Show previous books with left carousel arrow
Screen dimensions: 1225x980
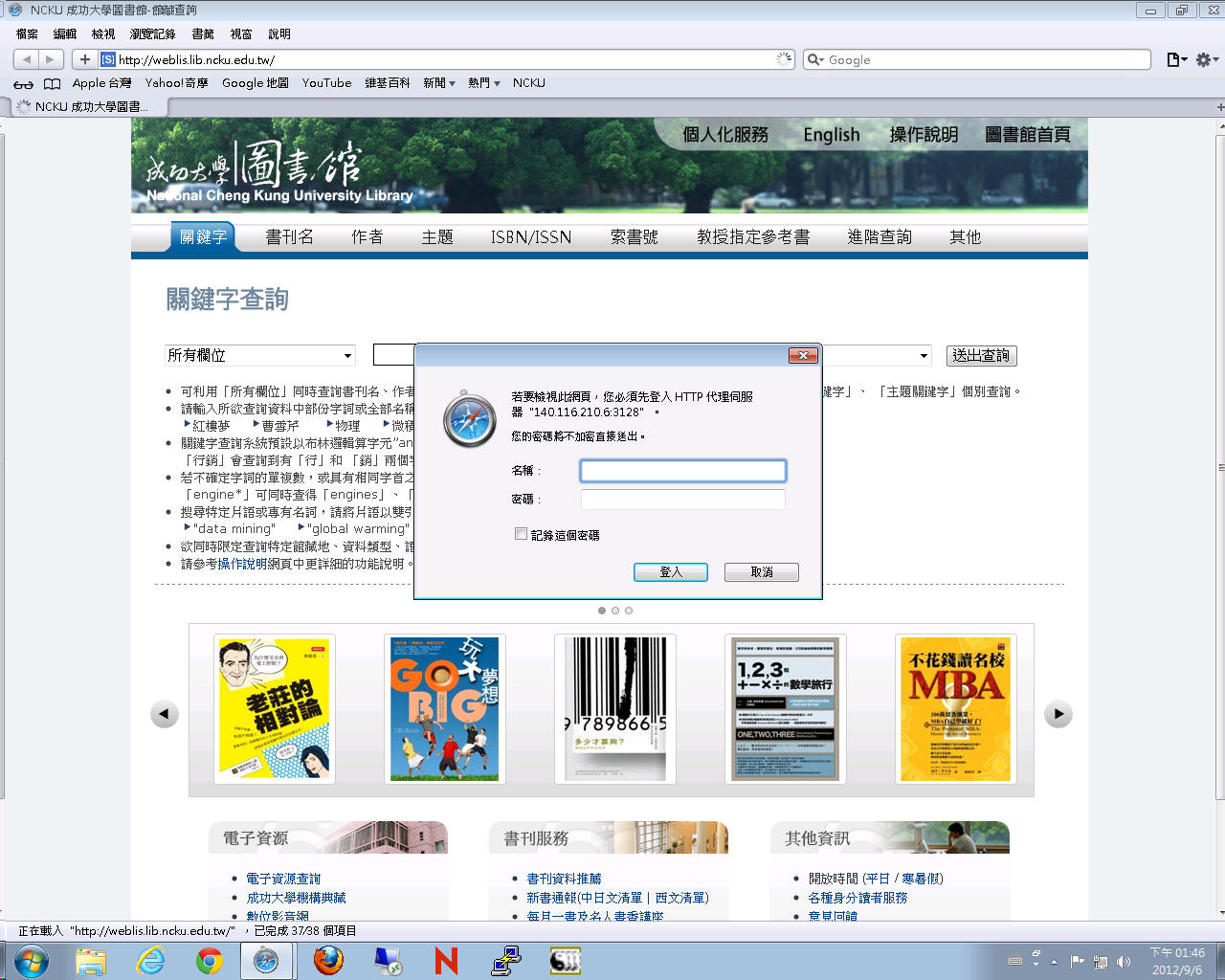[165, 714]
